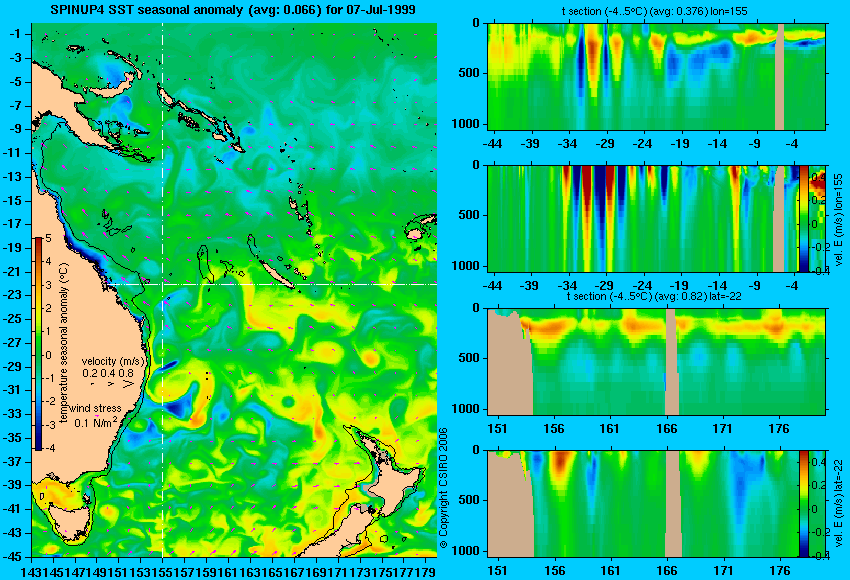Screen dimensions: 850x580
Task: Open the temperature section plot for lon=155
Action: (656, 76)
